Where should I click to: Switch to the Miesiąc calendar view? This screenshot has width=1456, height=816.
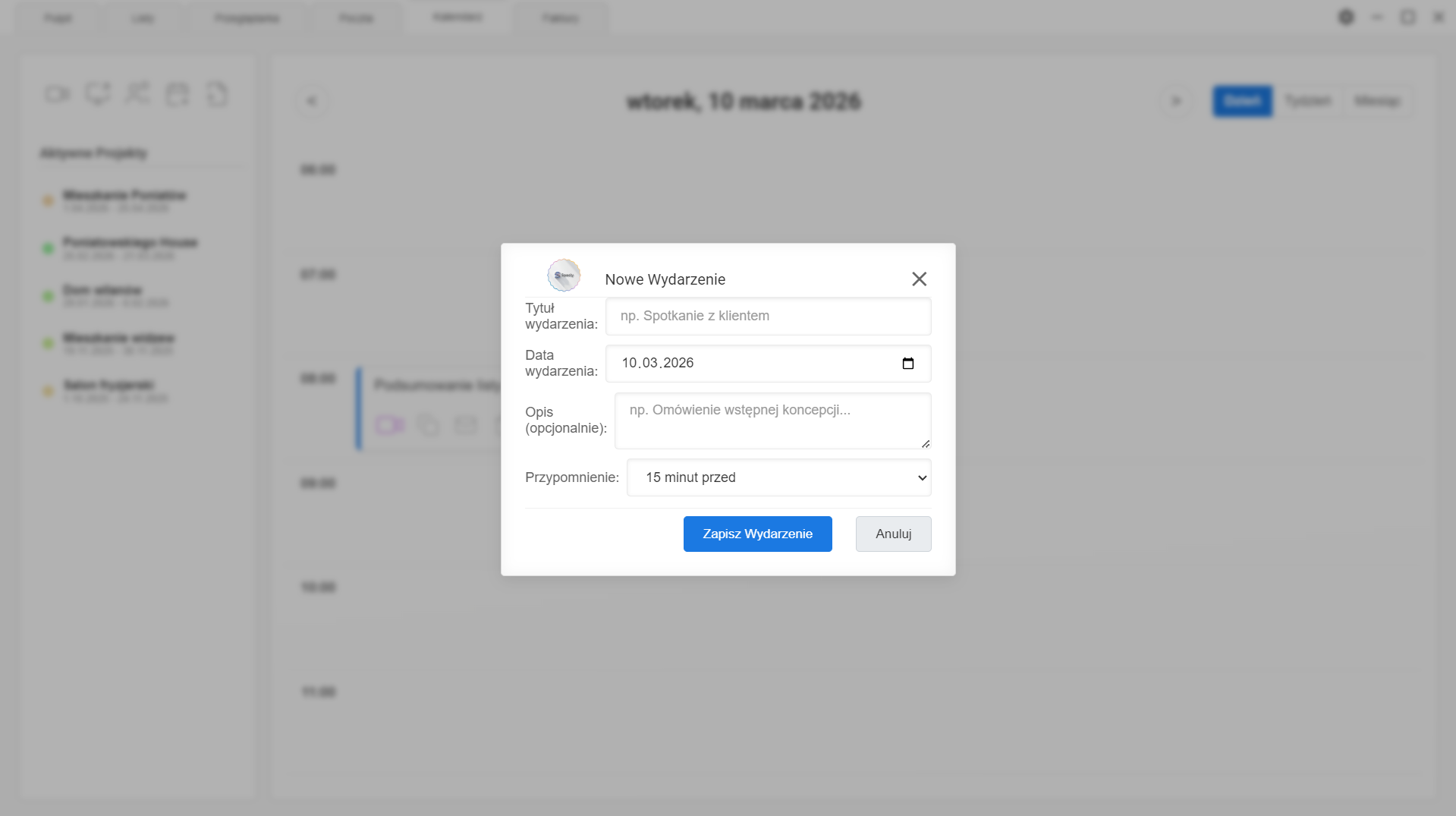pyautogui.click(x=1377, y=101)
